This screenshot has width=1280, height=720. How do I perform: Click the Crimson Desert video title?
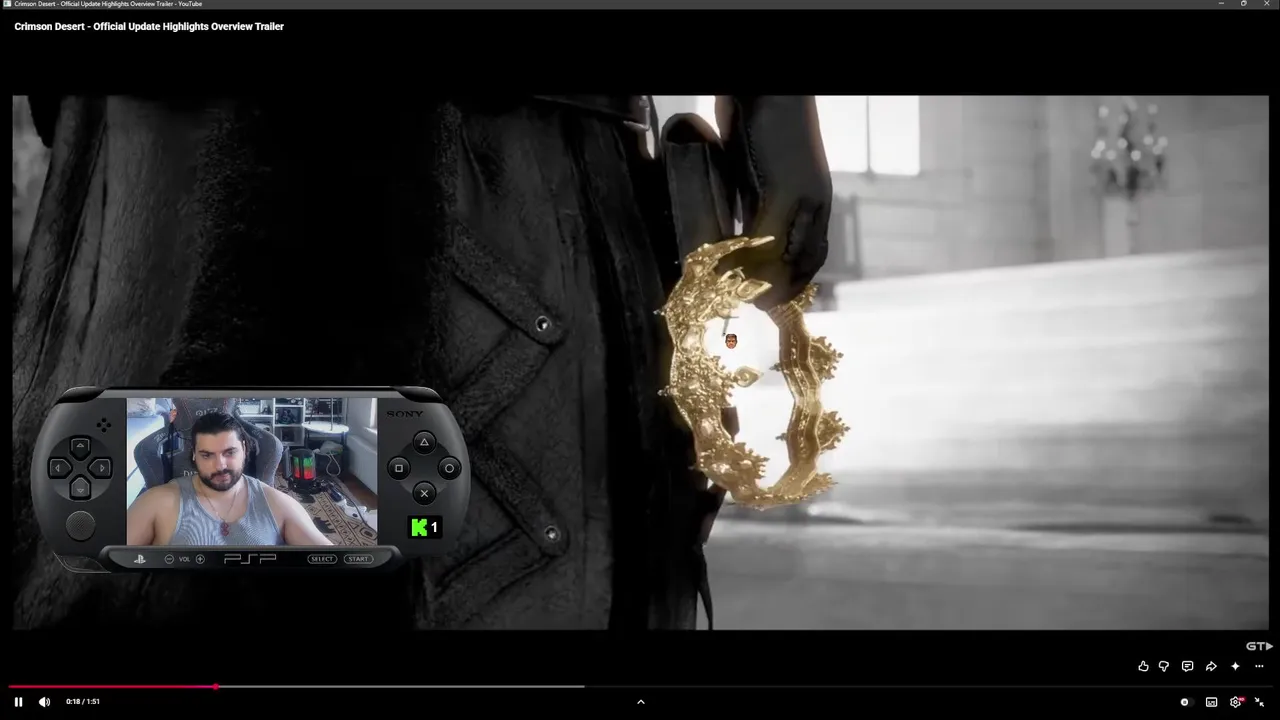click(x=149, y=26)
